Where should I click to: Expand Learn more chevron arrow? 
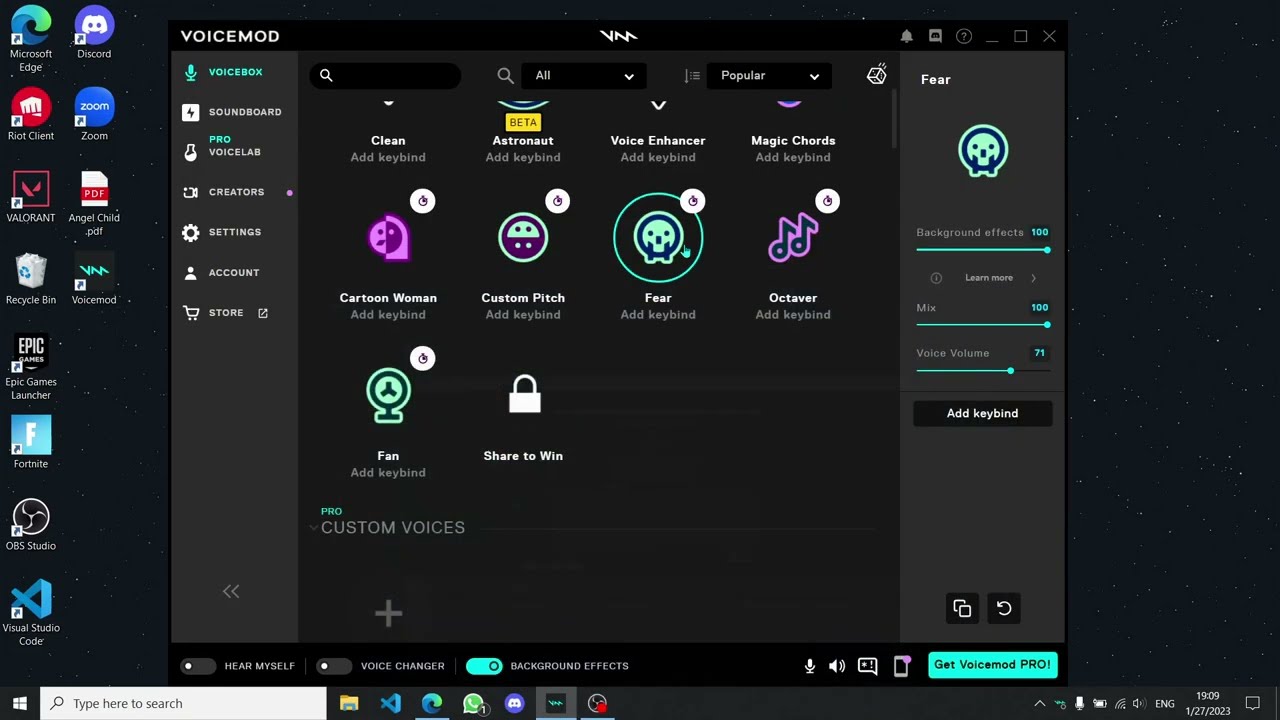coord(1033,278)
